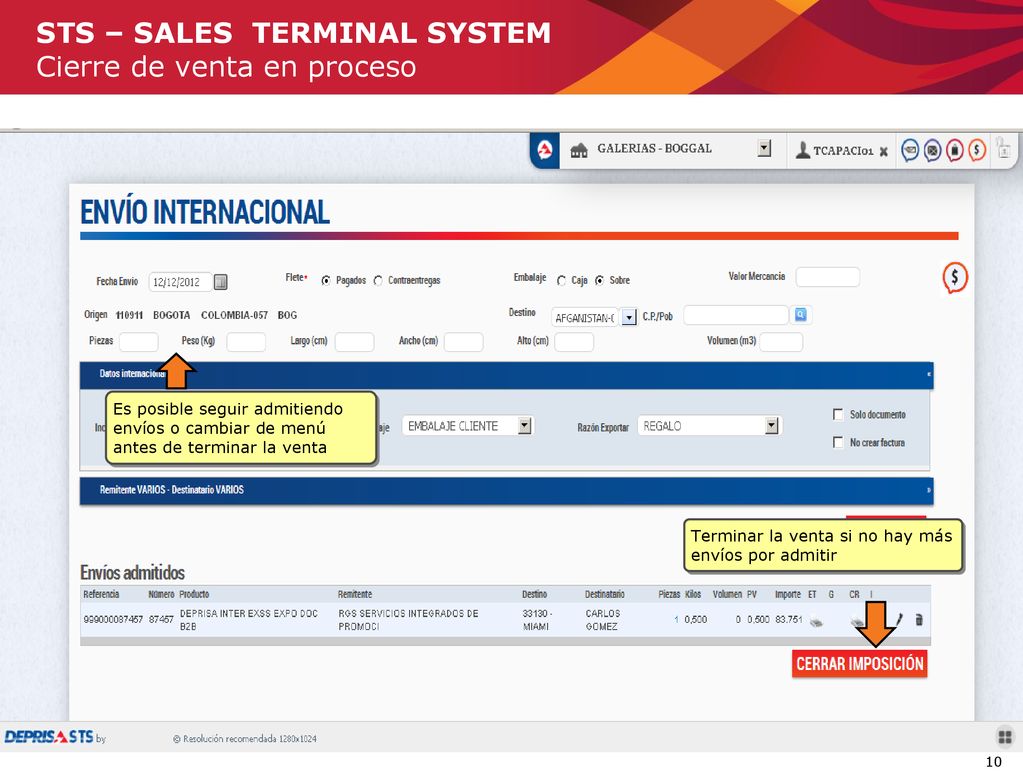Click the Importe column header
This screenshot has width=1023, height=783.
point(787,594)
